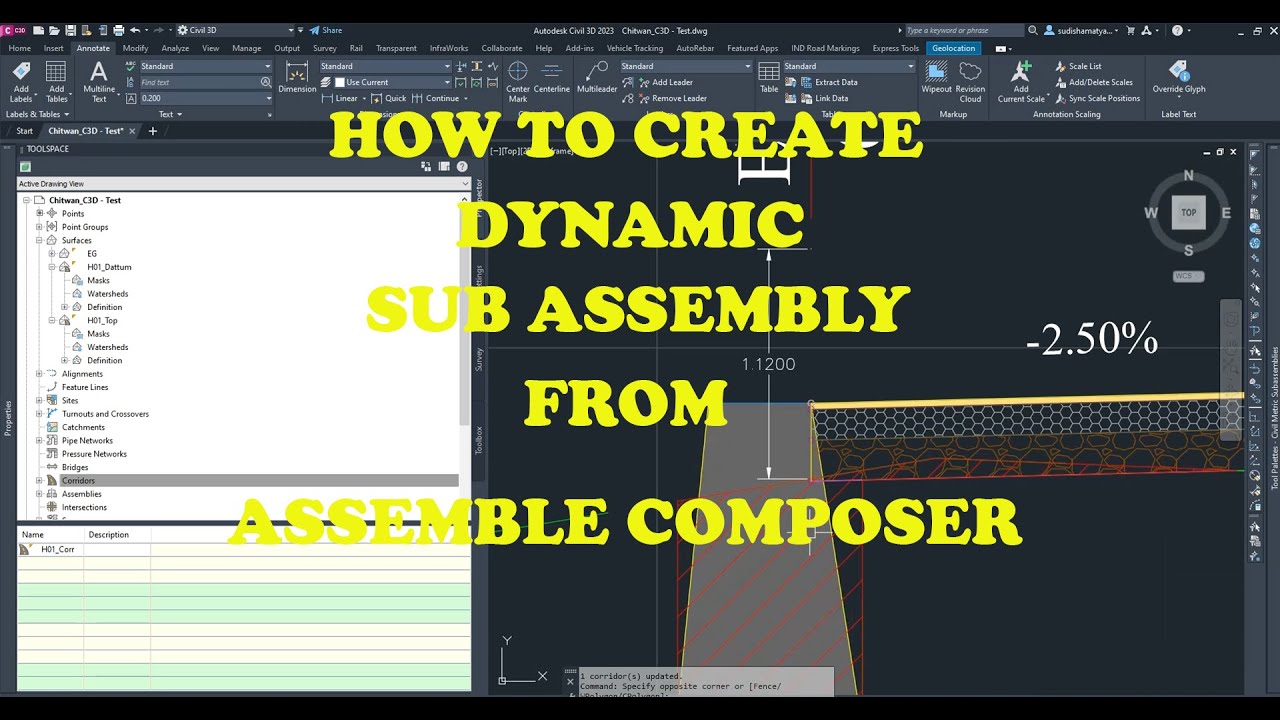Open the text height 0.200 dropdown

[206, 98]
